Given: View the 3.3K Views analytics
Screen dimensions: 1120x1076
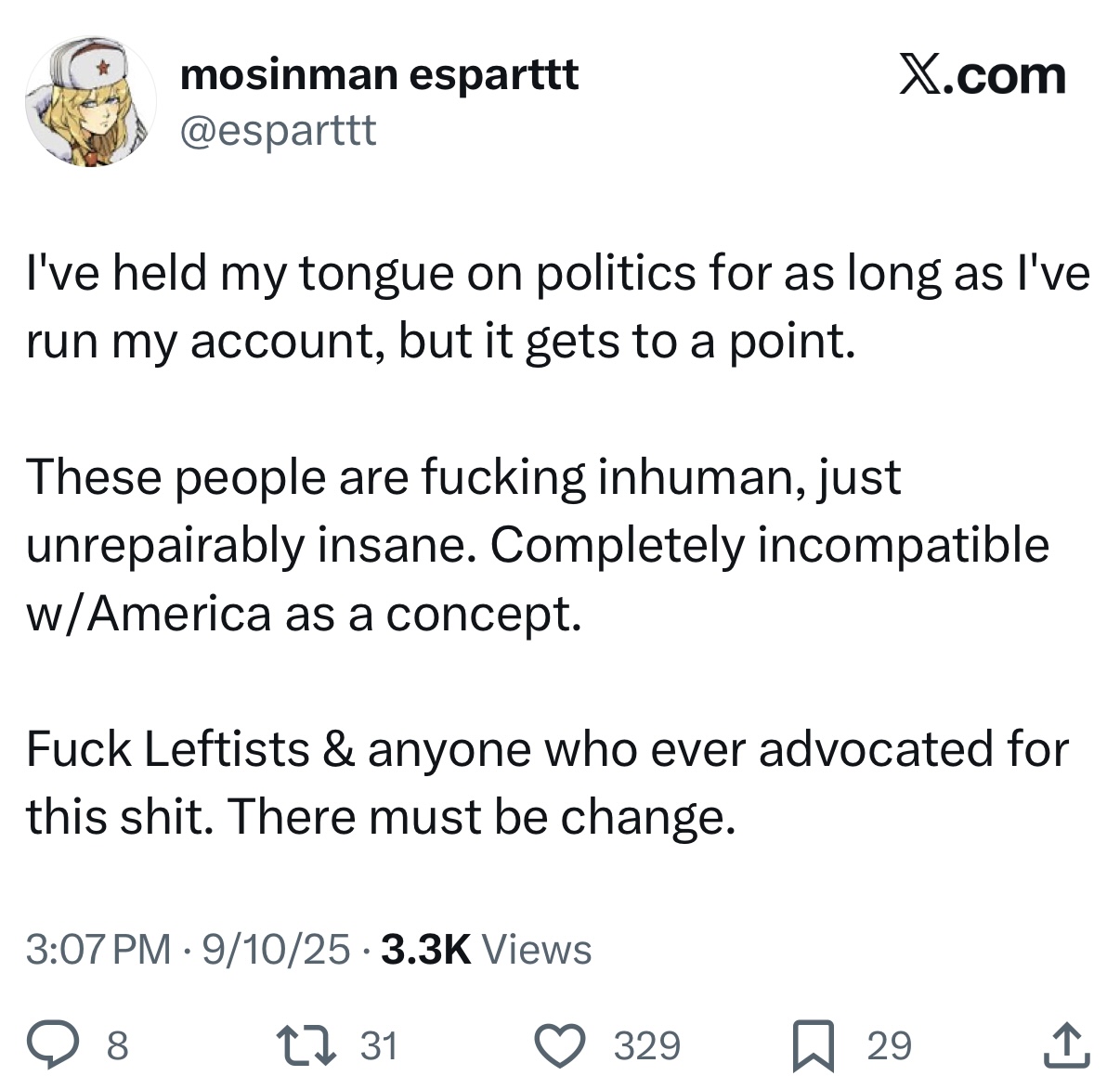Looking at the screenshot, I should tap(486, 949).
